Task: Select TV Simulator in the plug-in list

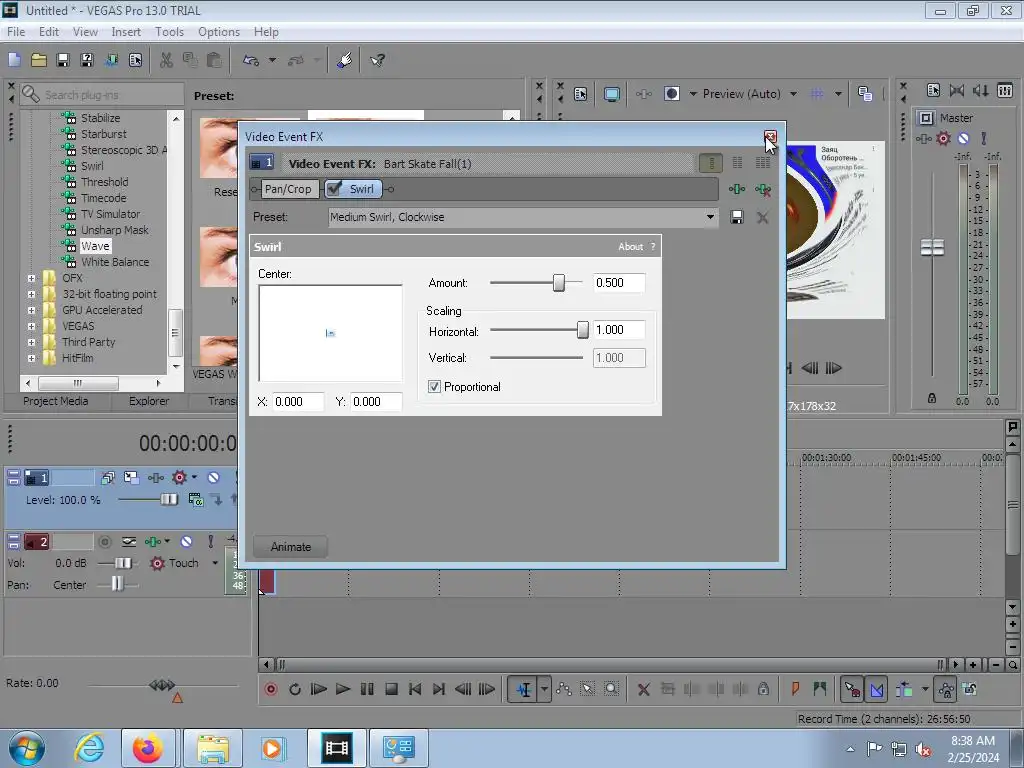Action: coord(110,214)
